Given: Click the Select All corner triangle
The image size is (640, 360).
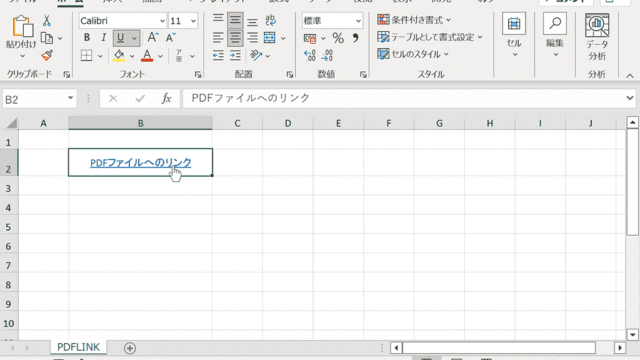Looking at the screenshot, I should tap(11, 123).
